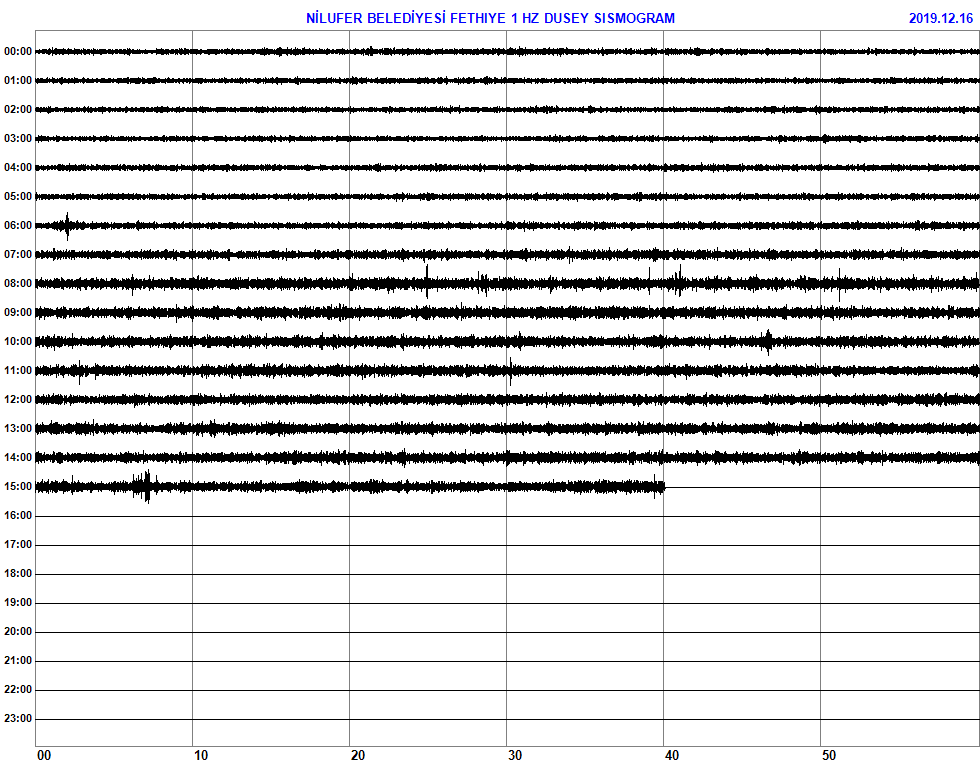
Task: Select the 08:00 hour label
Action: coord(18,284)
